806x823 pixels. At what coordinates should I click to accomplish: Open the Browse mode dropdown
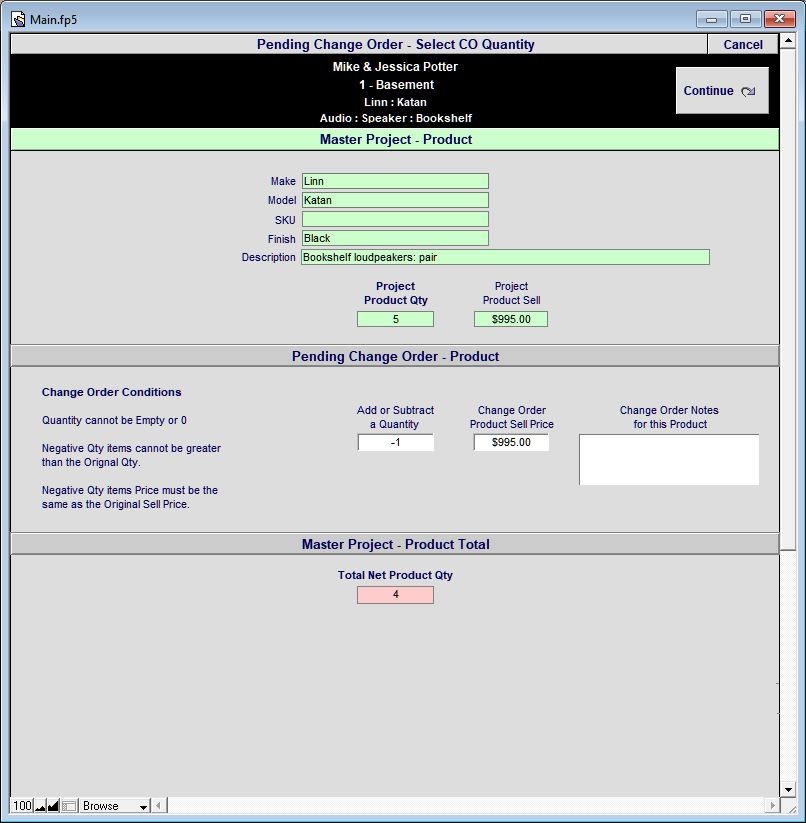(115, 806)
